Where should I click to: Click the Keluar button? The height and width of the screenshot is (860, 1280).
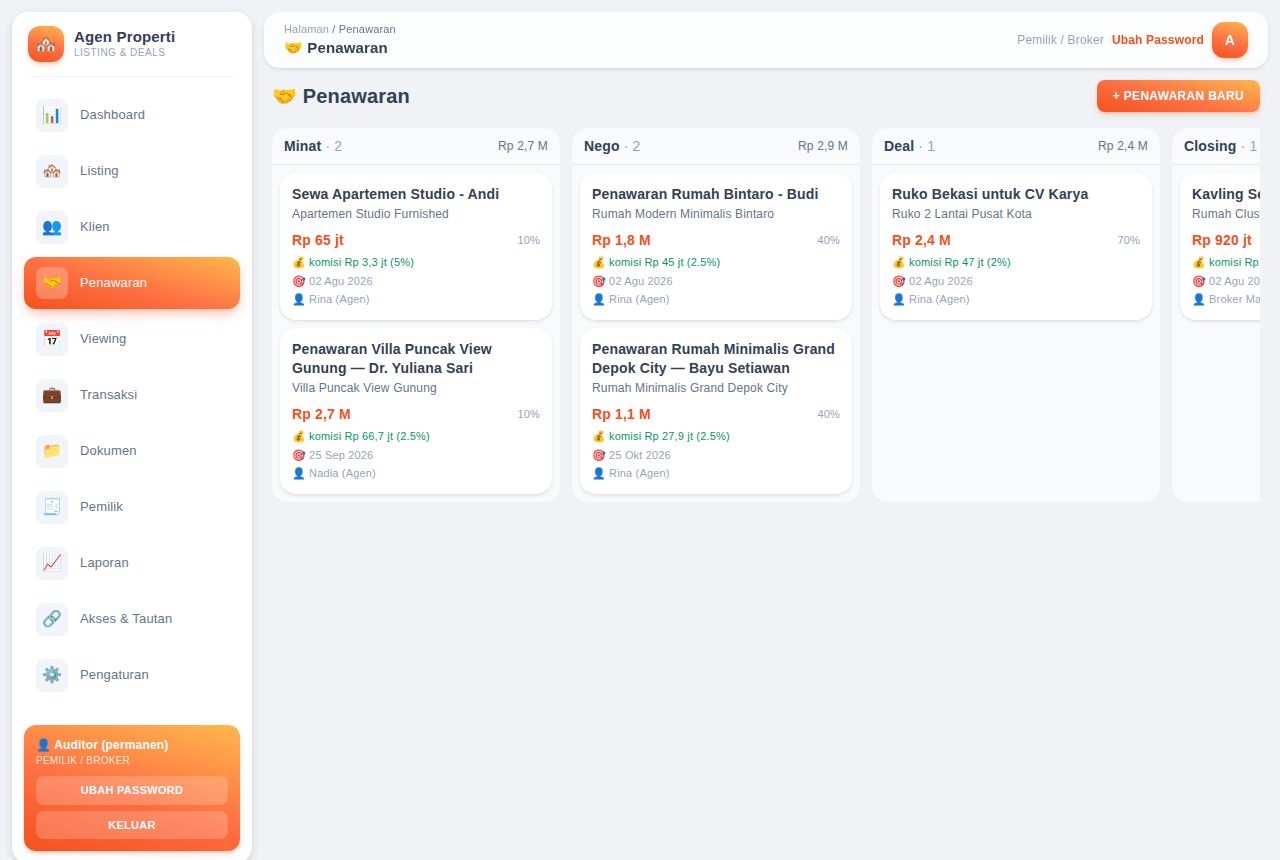click(132, 825)
